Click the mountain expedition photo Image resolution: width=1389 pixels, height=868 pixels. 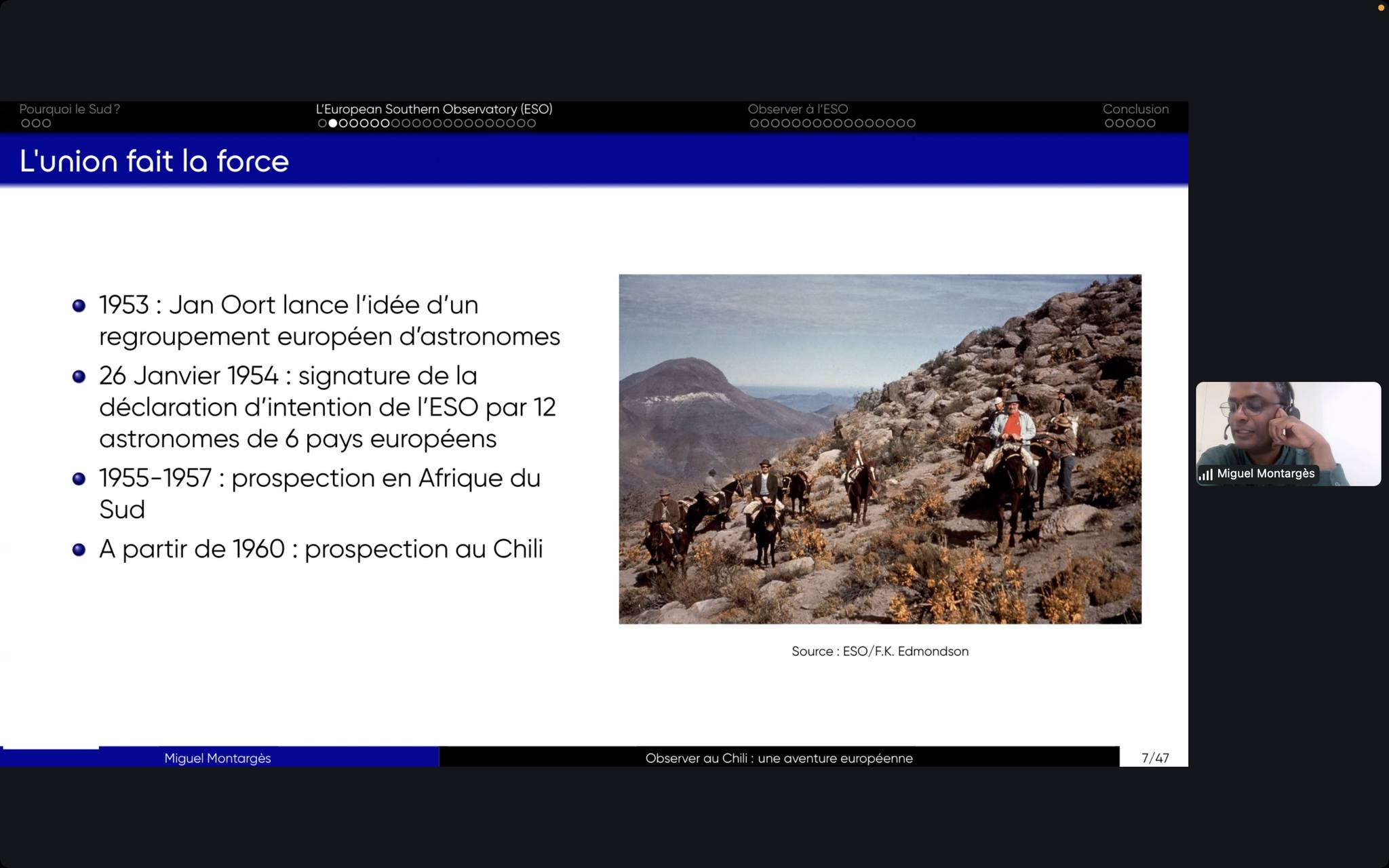pyautogui.click(x=880, y=449)
